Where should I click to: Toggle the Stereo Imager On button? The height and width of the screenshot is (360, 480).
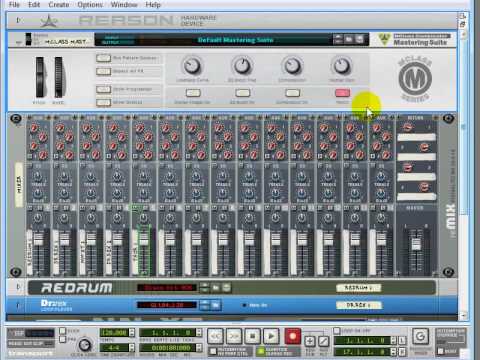pos(193,93)
